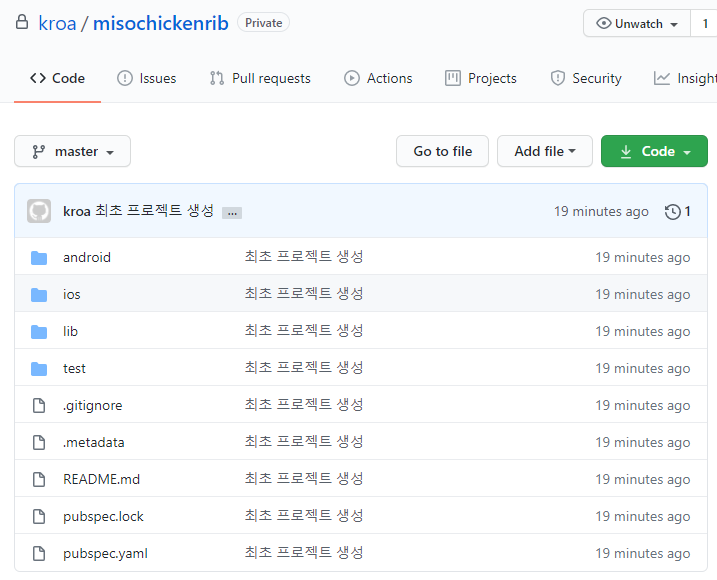Open commit message in the test row
Image resolution: width=717 pixels, height=580 pixels.
click(304, 368)
